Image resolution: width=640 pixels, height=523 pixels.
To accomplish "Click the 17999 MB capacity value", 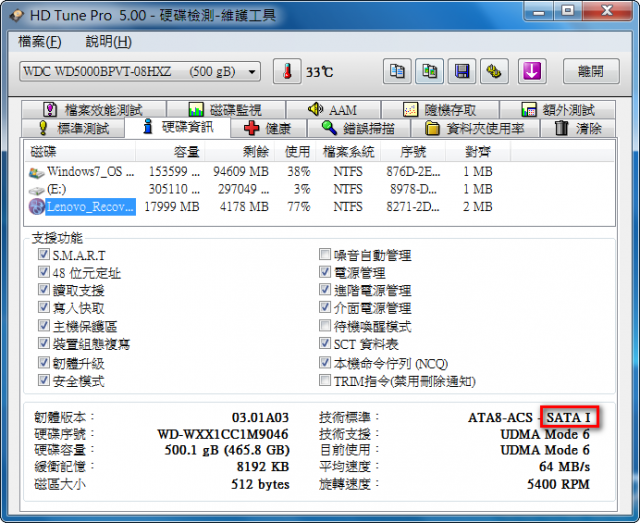I will 172,207.
